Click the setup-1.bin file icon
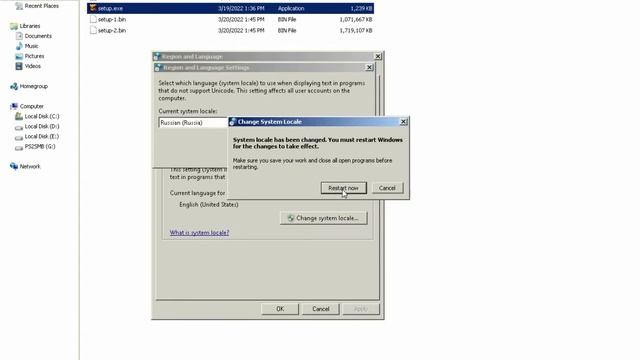 tap(93, 19)
